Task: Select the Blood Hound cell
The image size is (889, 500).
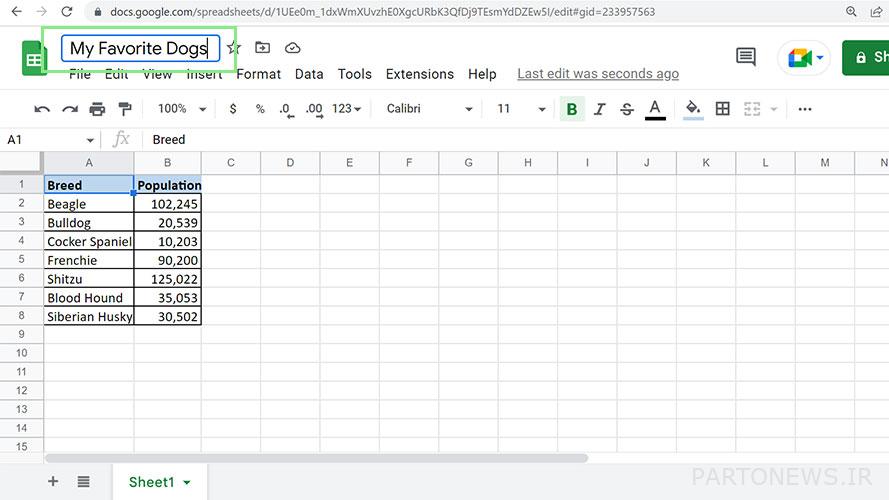Action: click(x=89, y=298)
